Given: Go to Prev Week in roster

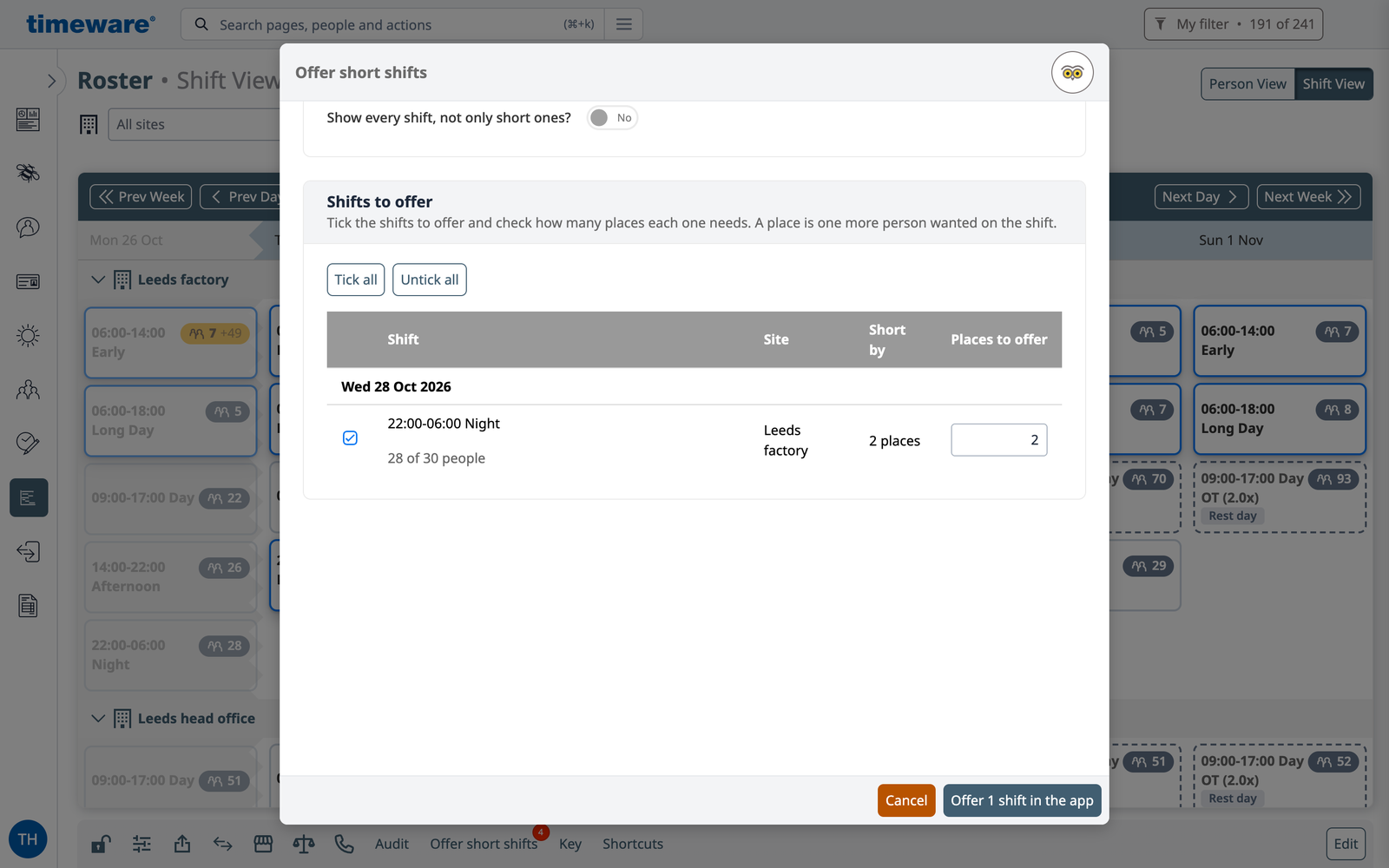Looking at the screenshot, I should point(142,197).
